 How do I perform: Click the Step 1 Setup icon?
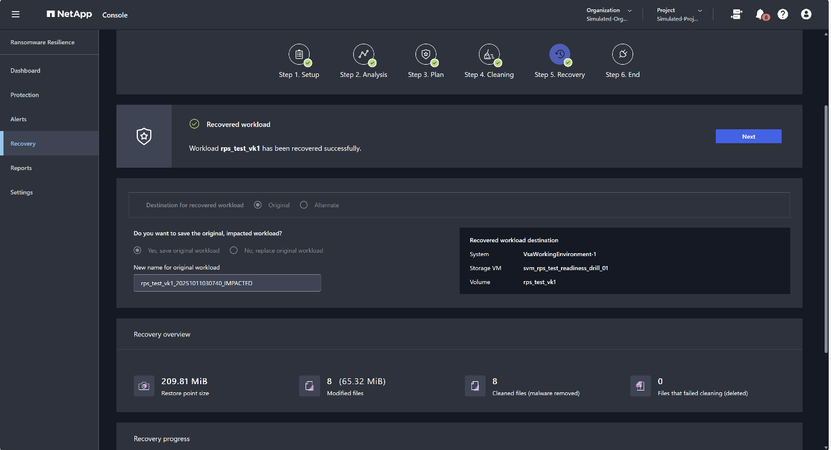click(x=299, y=55)
